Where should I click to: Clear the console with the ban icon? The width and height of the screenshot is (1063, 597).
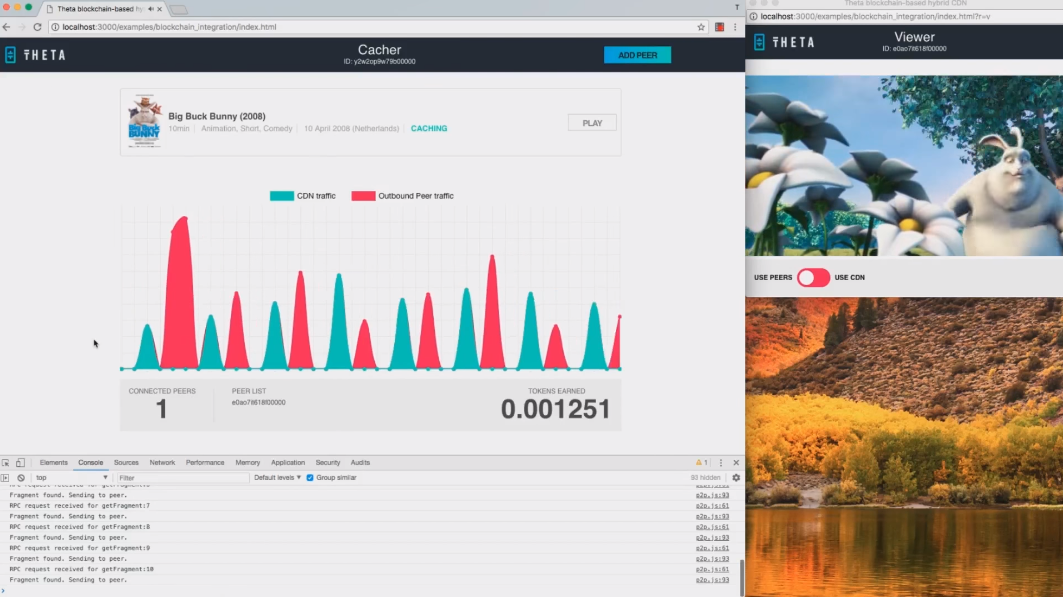(21, 478)
